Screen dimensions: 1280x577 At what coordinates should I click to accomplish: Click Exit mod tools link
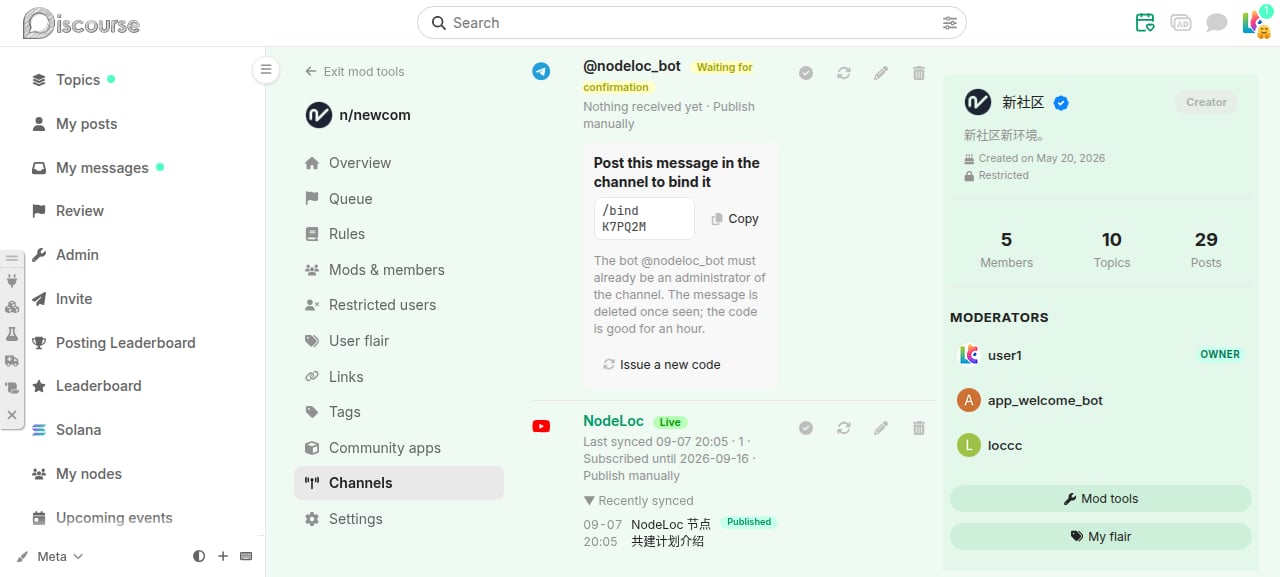click(x=355, y=72)
